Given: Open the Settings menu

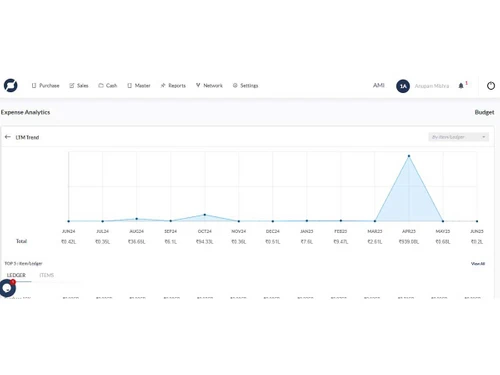Looking at the screenshot, I should [x=245, y=86].
